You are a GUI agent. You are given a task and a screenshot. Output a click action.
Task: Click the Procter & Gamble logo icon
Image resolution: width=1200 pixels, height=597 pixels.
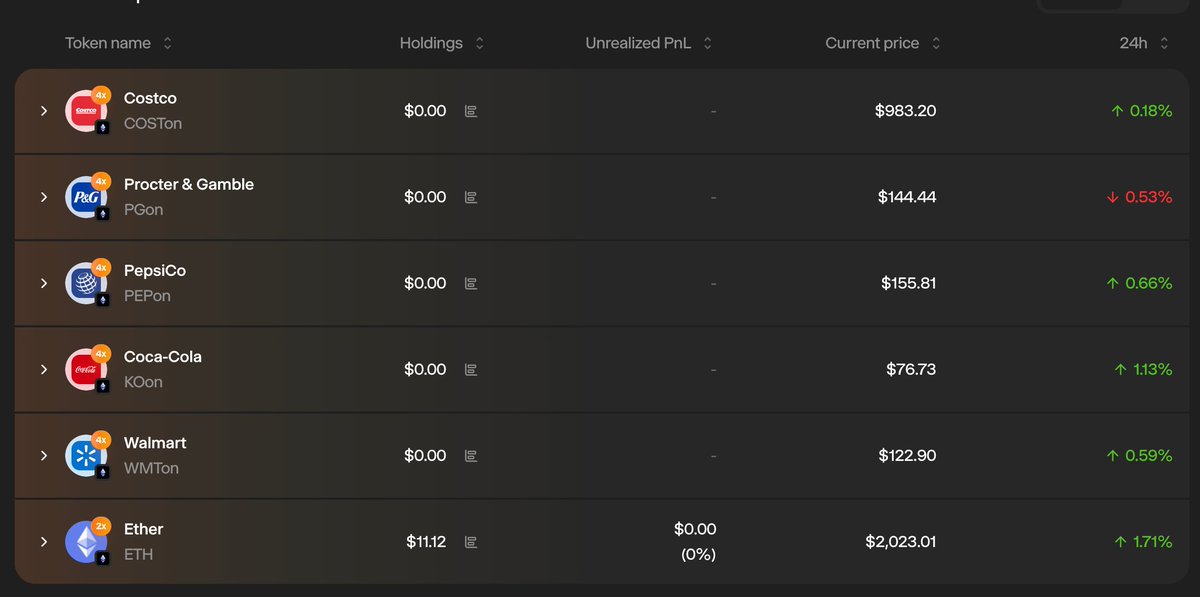click(86, 197)
